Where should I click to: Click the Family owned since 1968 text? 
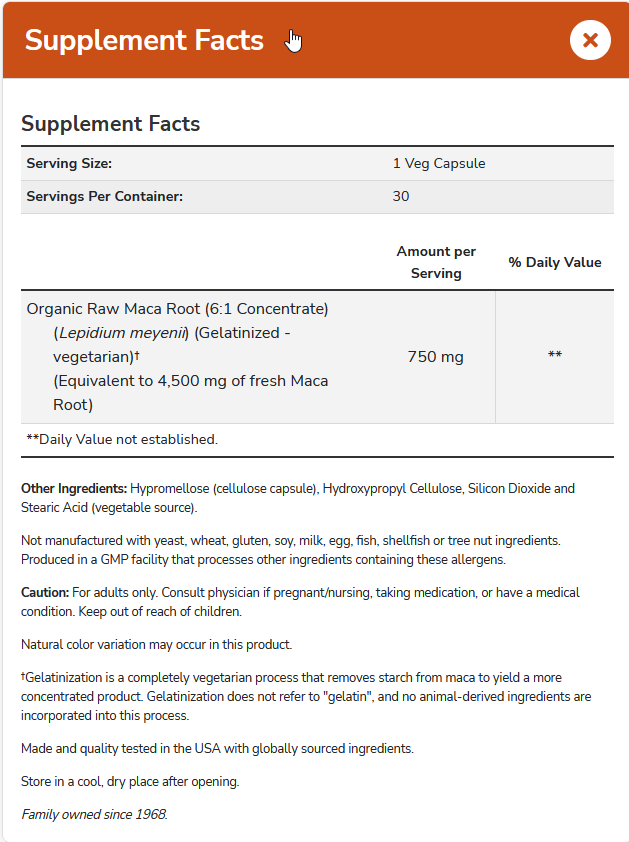(94, 814)
